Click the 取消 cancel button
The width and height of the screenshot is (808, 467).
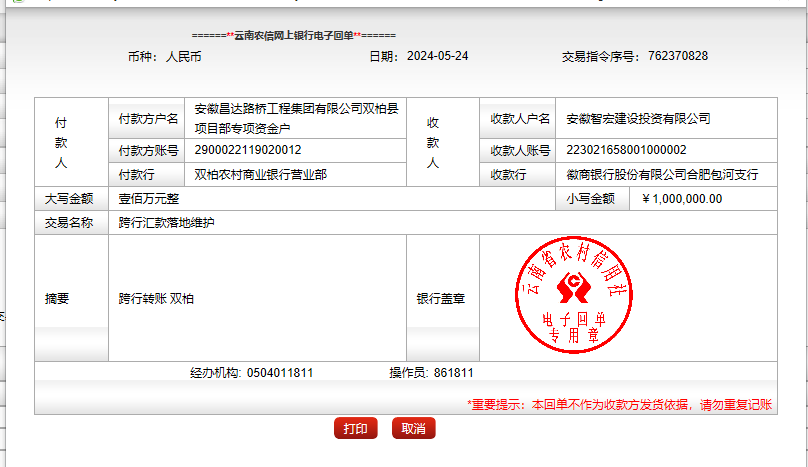pos(413,429)
